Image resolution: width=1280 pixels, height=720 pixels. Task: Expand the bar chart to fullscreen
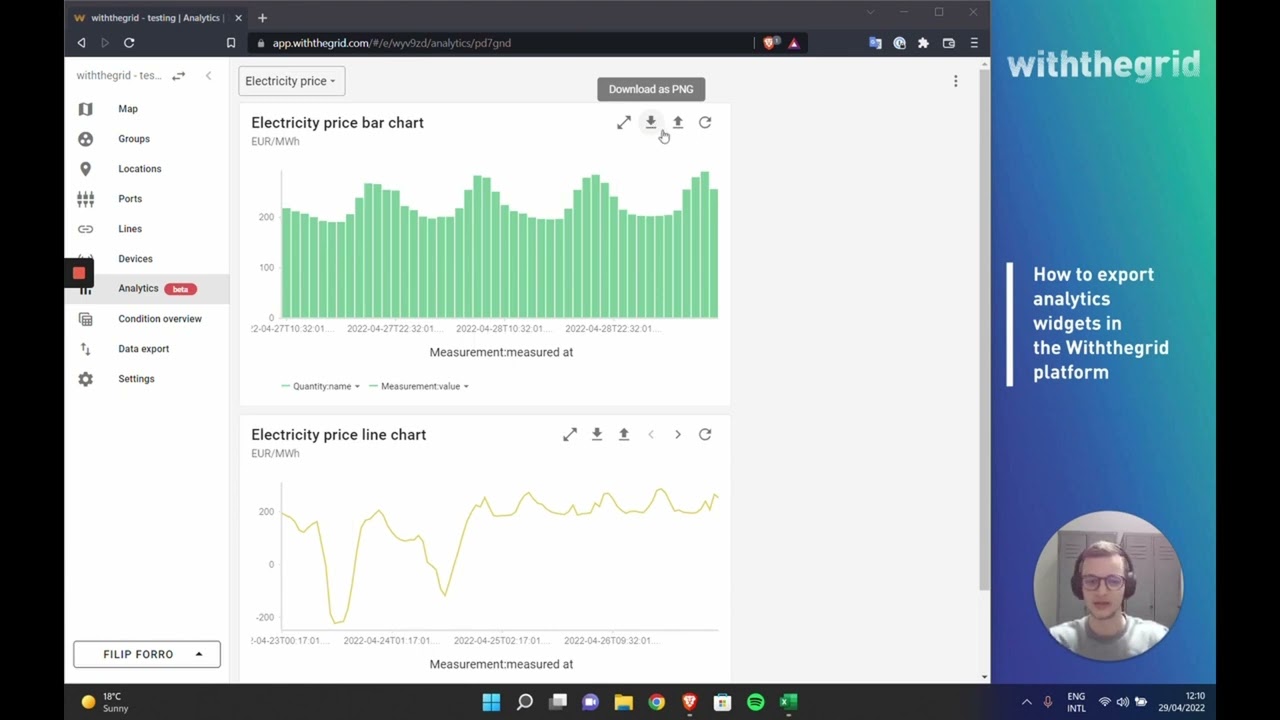[x=624, y=122]
